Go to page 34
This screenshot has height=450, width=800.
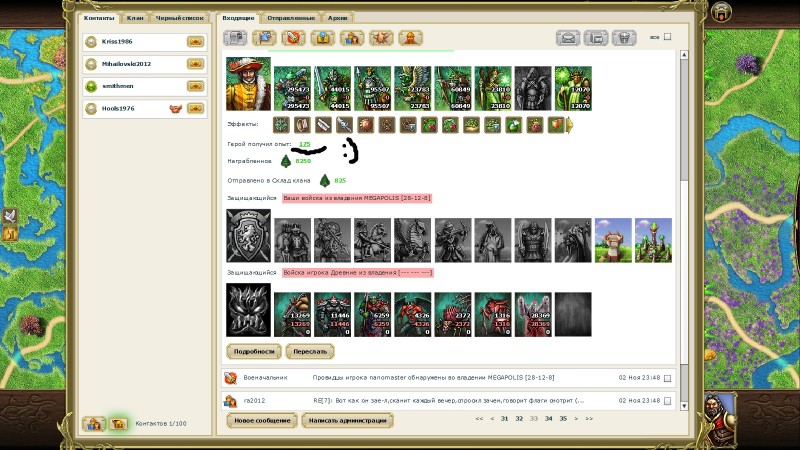point(548,418)
